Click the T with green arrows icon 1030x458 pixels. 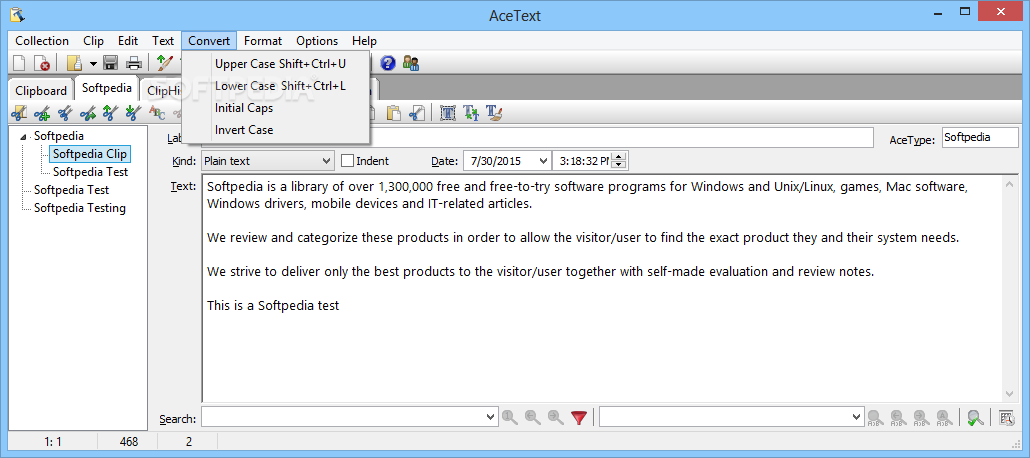(471, 113)
